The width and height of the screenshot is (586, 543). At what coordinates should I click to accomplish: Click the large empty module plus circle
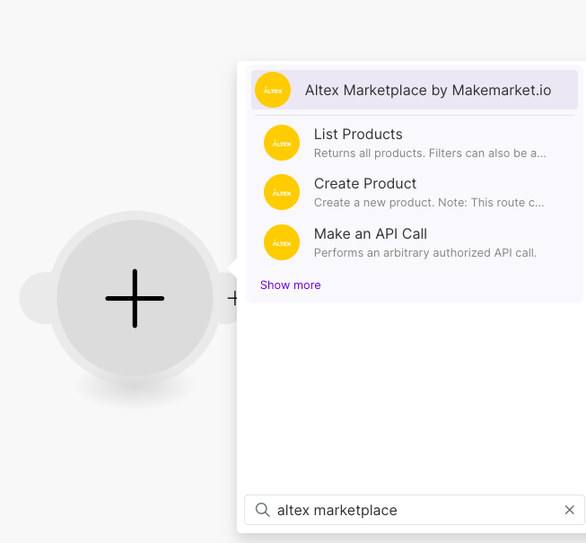click(x=135, y=298)
